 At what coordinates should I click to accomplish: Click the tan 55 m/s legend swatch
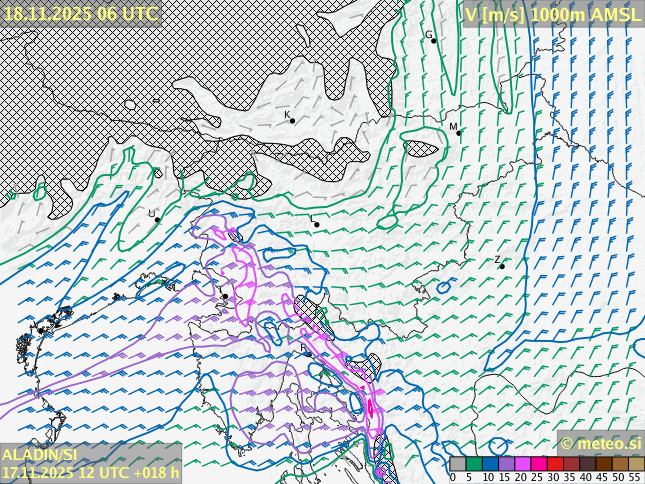click(x=636, y=464)
